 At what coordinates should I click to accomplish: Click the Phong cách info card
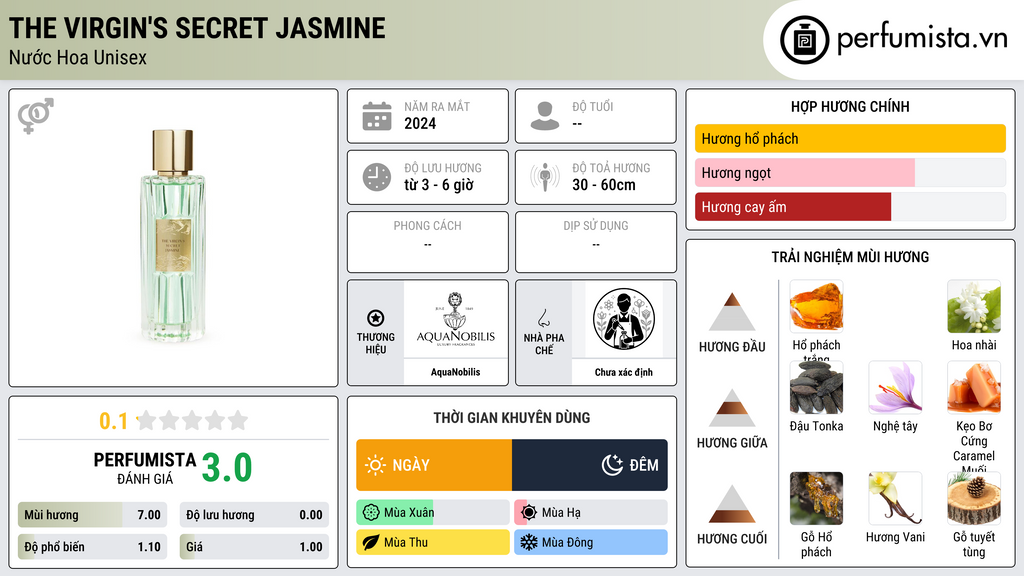(428, 242)
